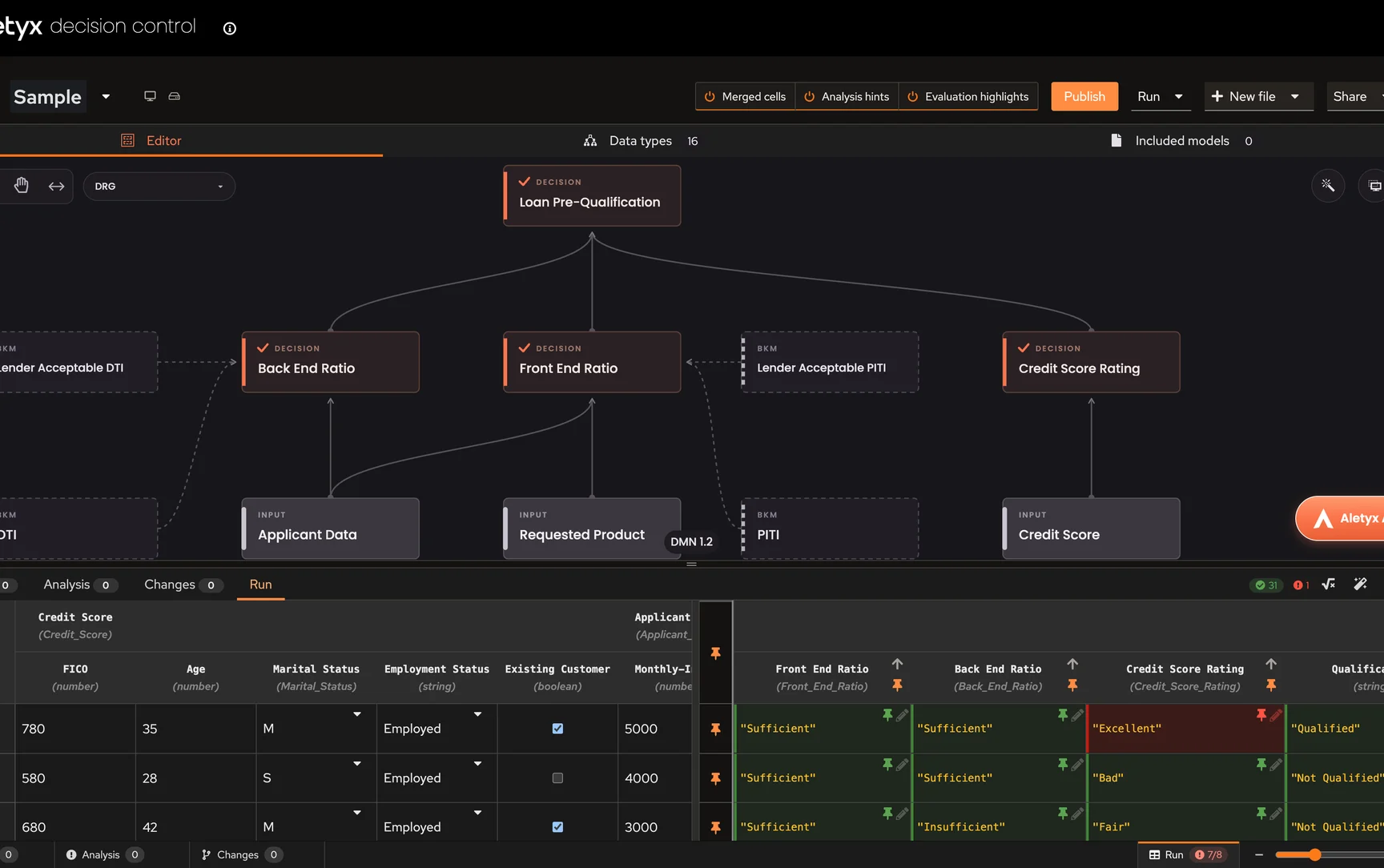
Task: Click Analysis in the bottom status bar
Action: 103,855
